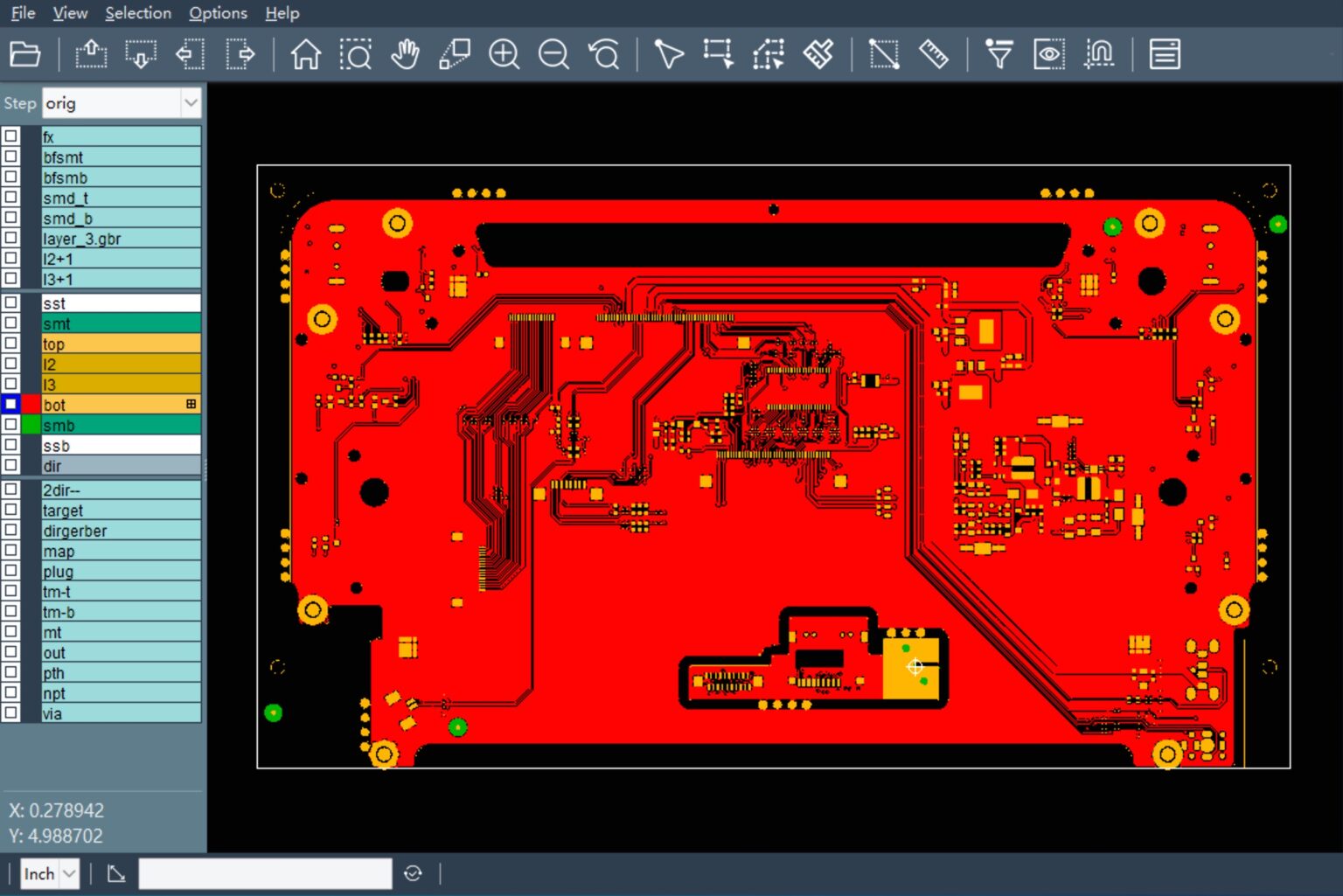Open the Step dropdown showing orig
The height and width of the screenshot is (896, 1343).
(191, 102)
